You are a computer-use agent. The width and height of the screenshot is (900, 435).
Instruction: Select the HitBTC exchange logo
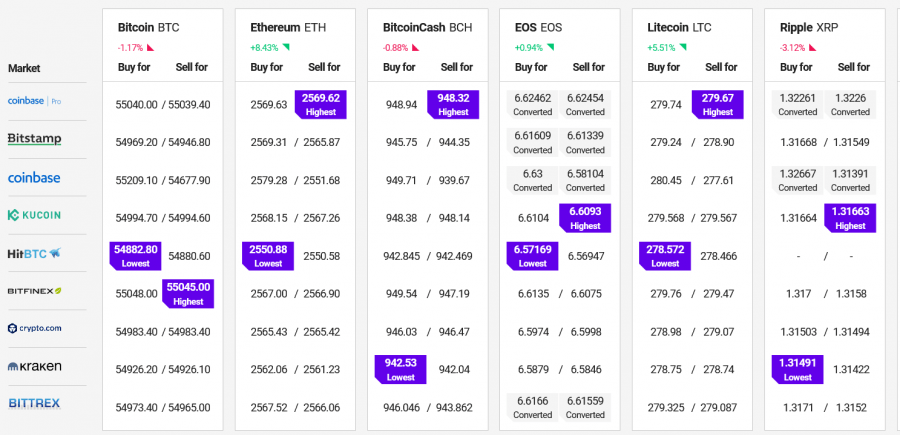point(34,253)
